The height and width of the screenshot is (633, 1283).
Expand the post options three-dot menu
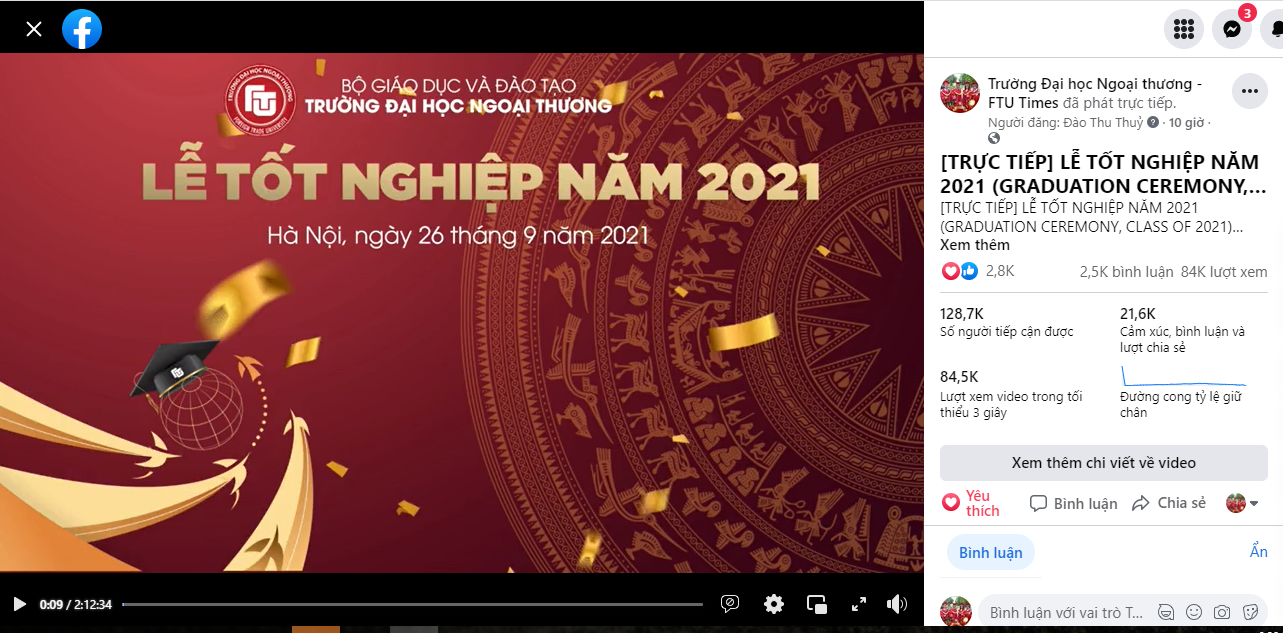1250,91
